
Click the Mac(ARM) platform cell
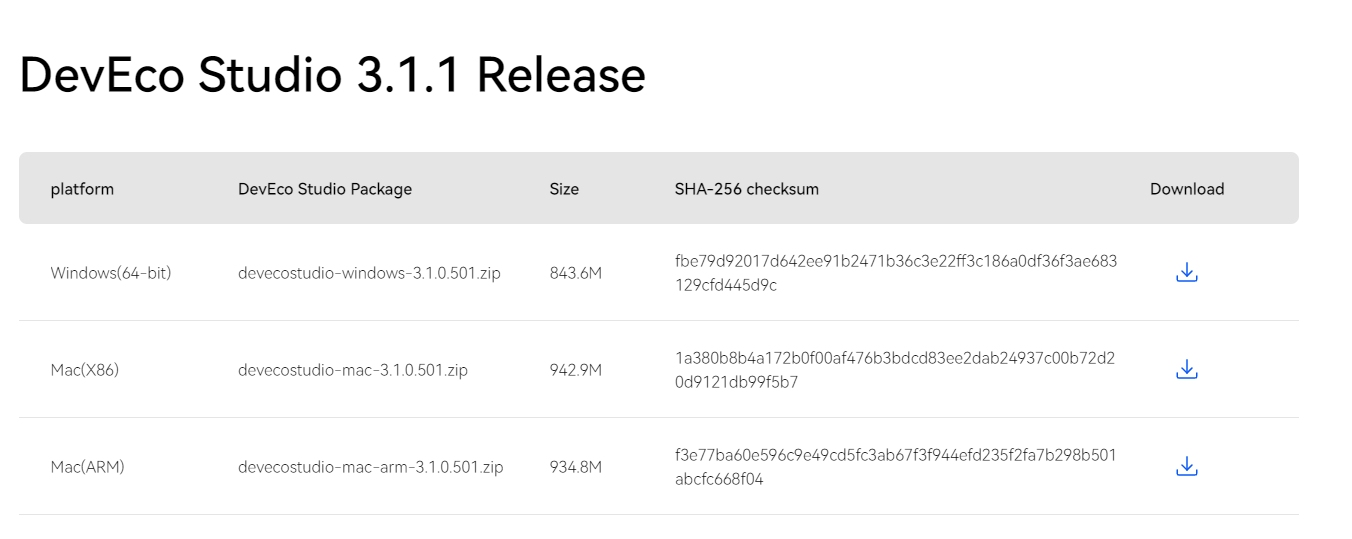point(88,467)
